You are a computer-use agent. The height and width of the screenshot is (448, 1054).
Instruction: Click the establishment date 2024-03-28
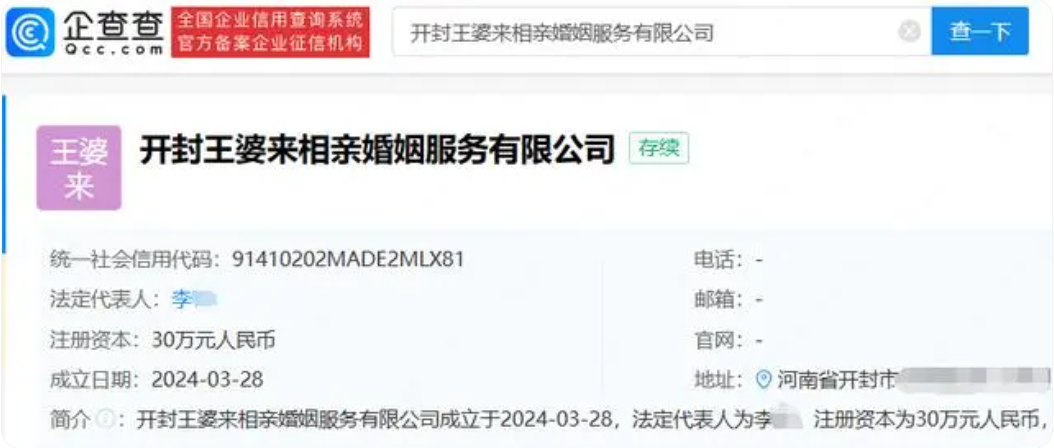tap(208, 380)
